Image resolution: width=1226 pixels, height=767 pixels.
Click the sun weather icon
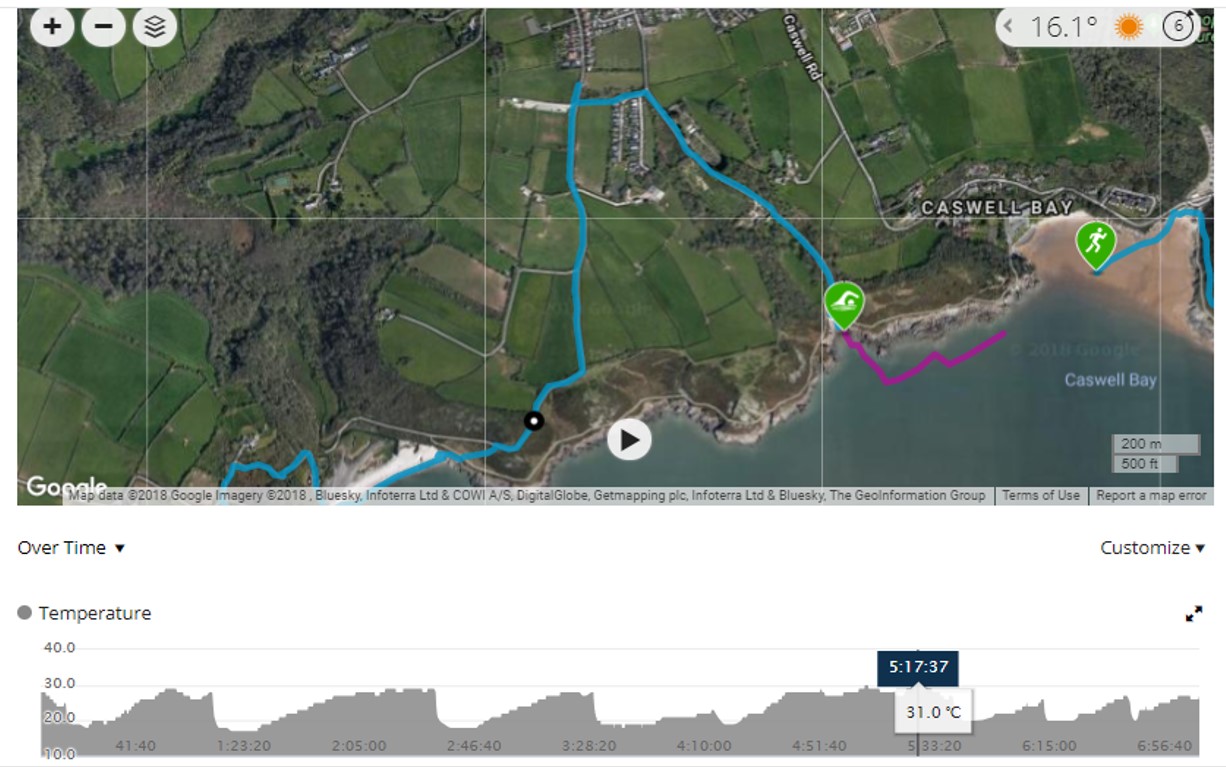pyautogui.click(x=1130, y=27)
